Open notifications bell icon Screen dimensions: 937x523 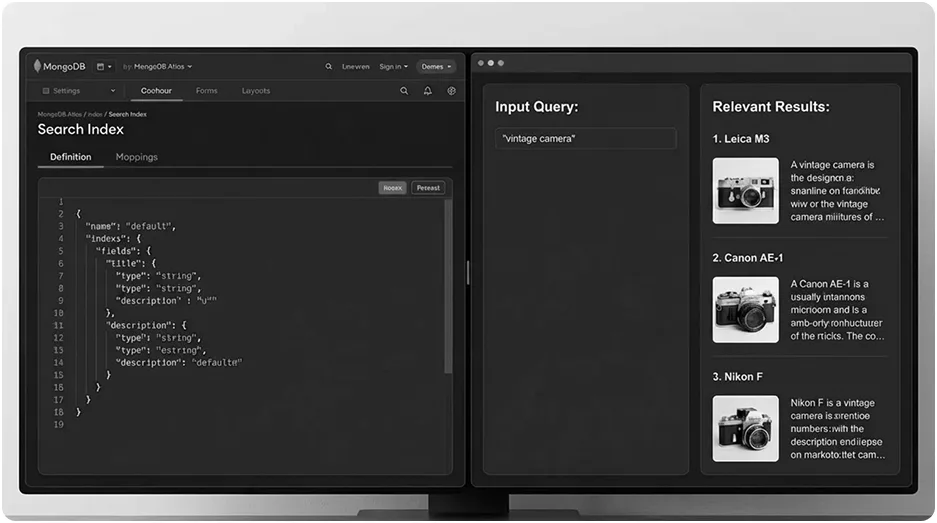pos(428,91)
